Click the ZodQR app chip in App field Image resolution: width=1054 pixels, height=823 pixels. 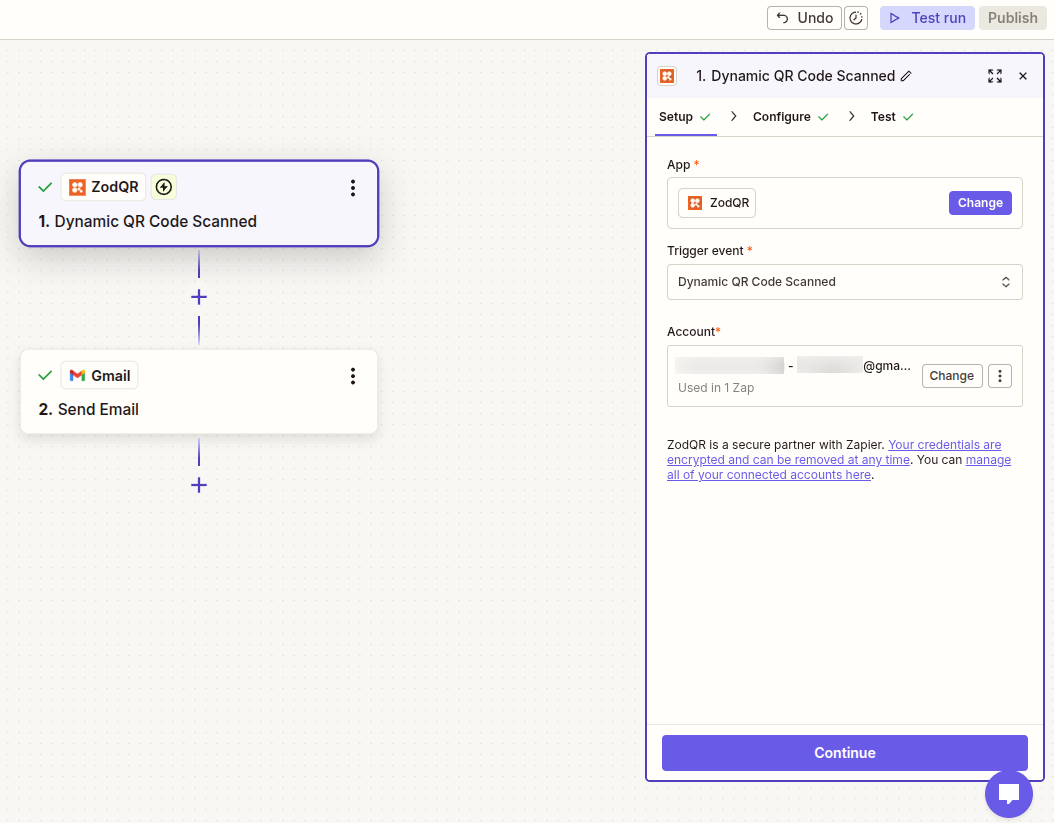coord(717,203)
